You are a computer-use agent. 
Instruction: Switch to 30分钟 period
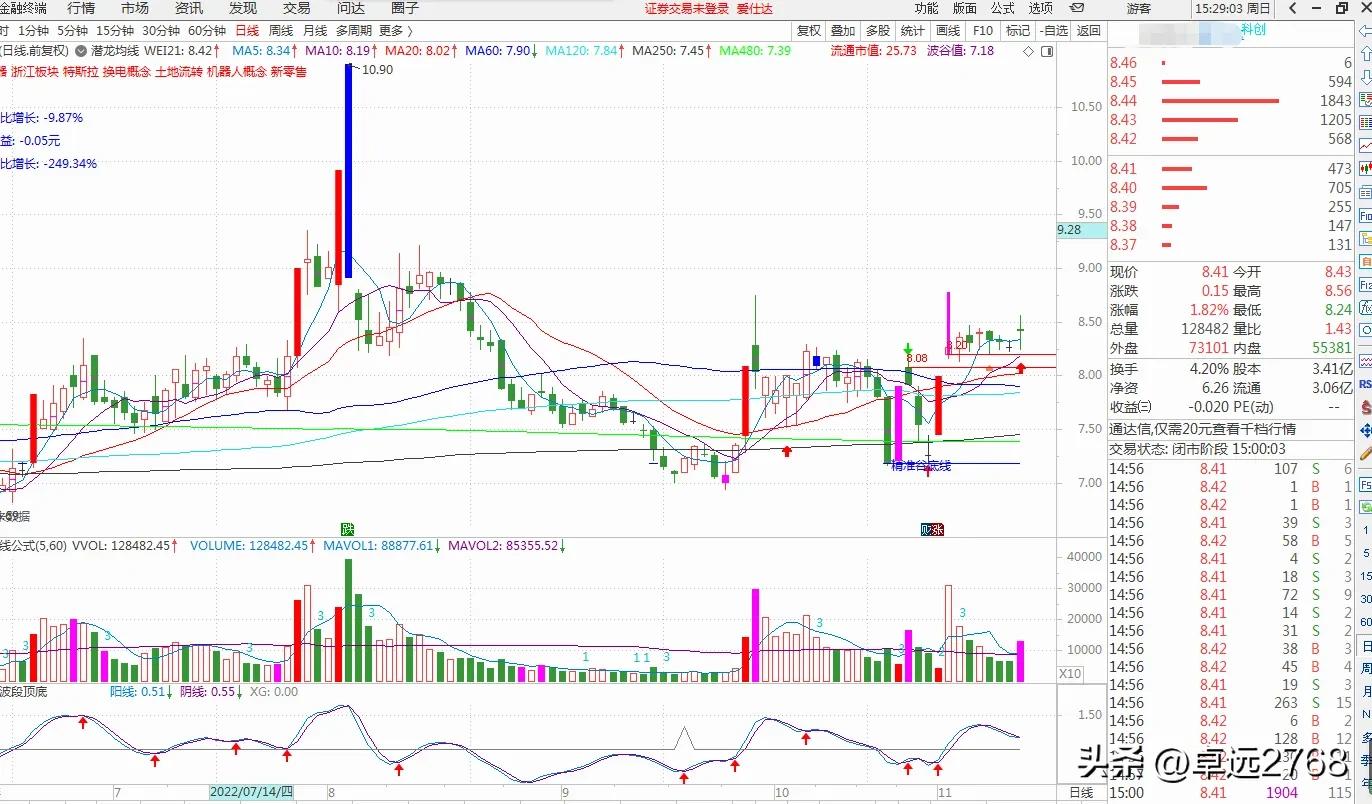(161, 31)
